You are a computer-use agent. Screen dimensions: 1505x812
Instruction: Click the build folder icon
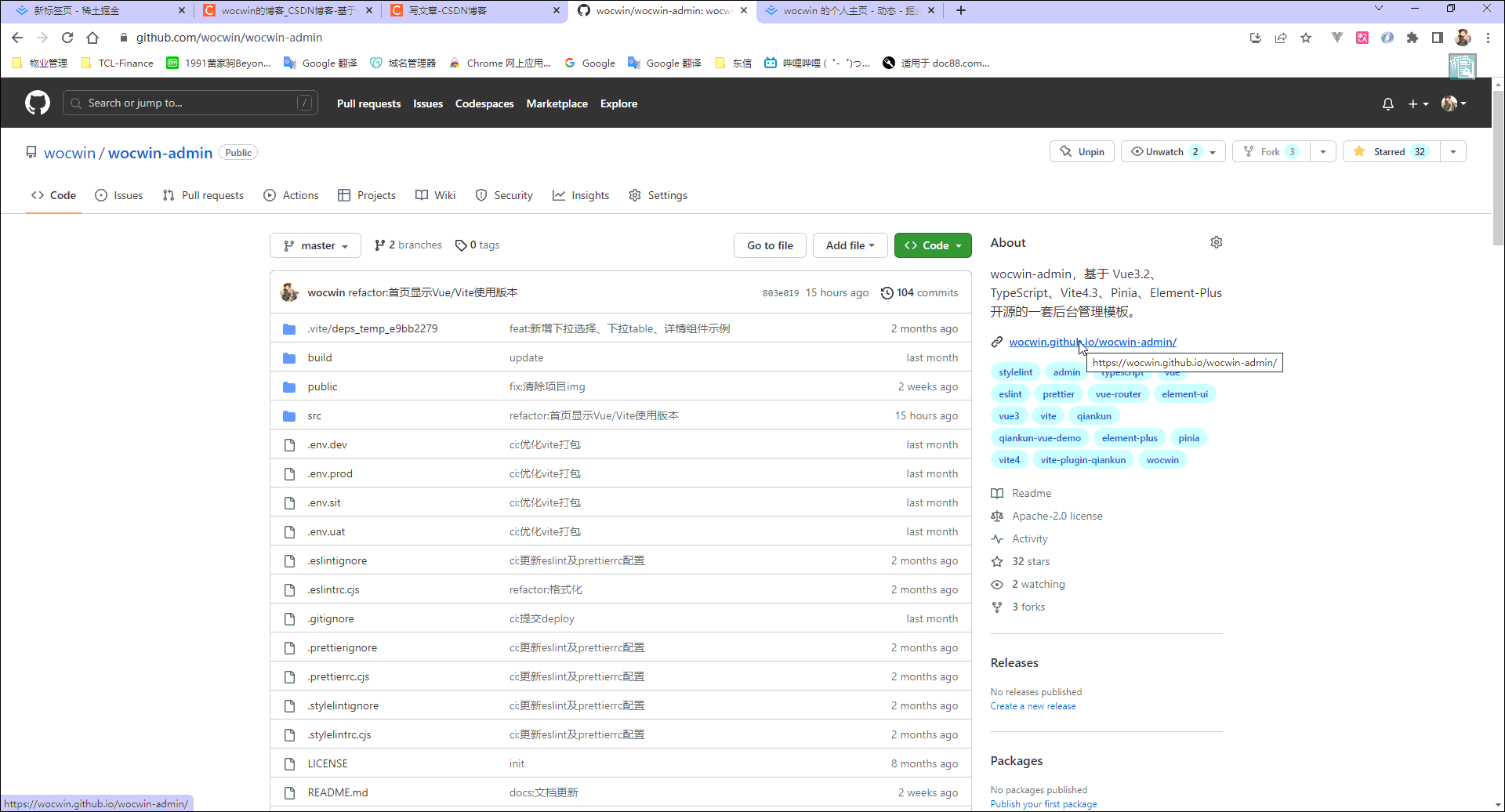coord(289,357)
